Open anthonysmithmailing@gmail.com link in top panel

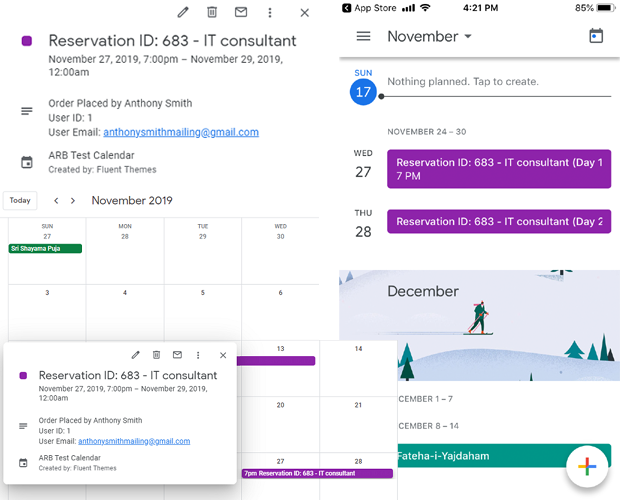[181, 132]
